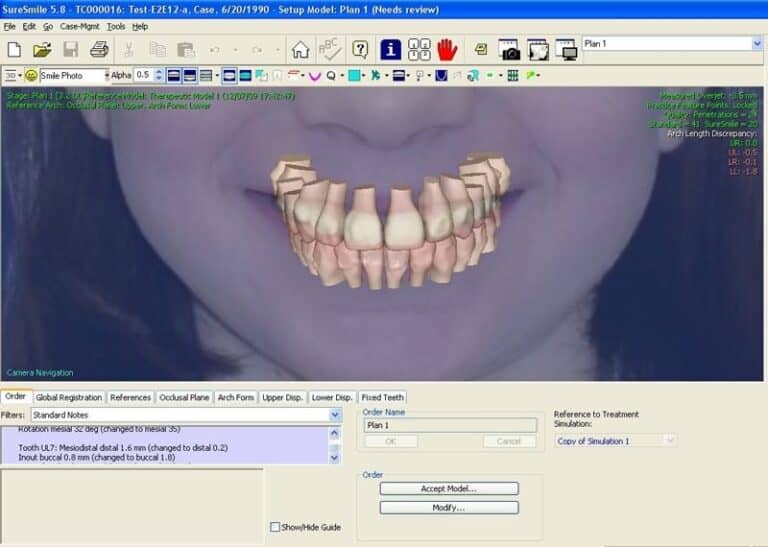Expand the speech bubble Q dropdown arrow
The image size is (768, 547).
(x=342, y=75)
